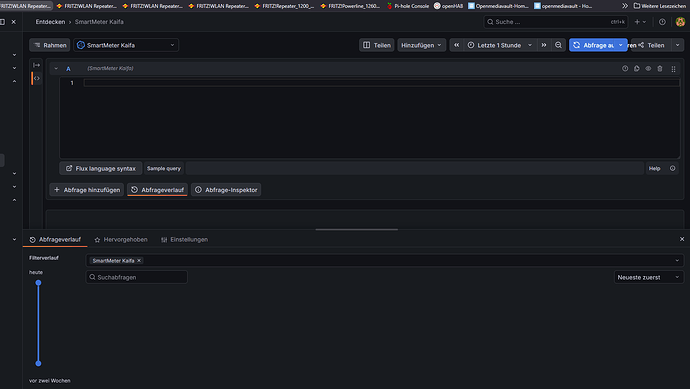
Task: Open the Neueste zuerst sort dropdown
Action: [x=649, y=277]
